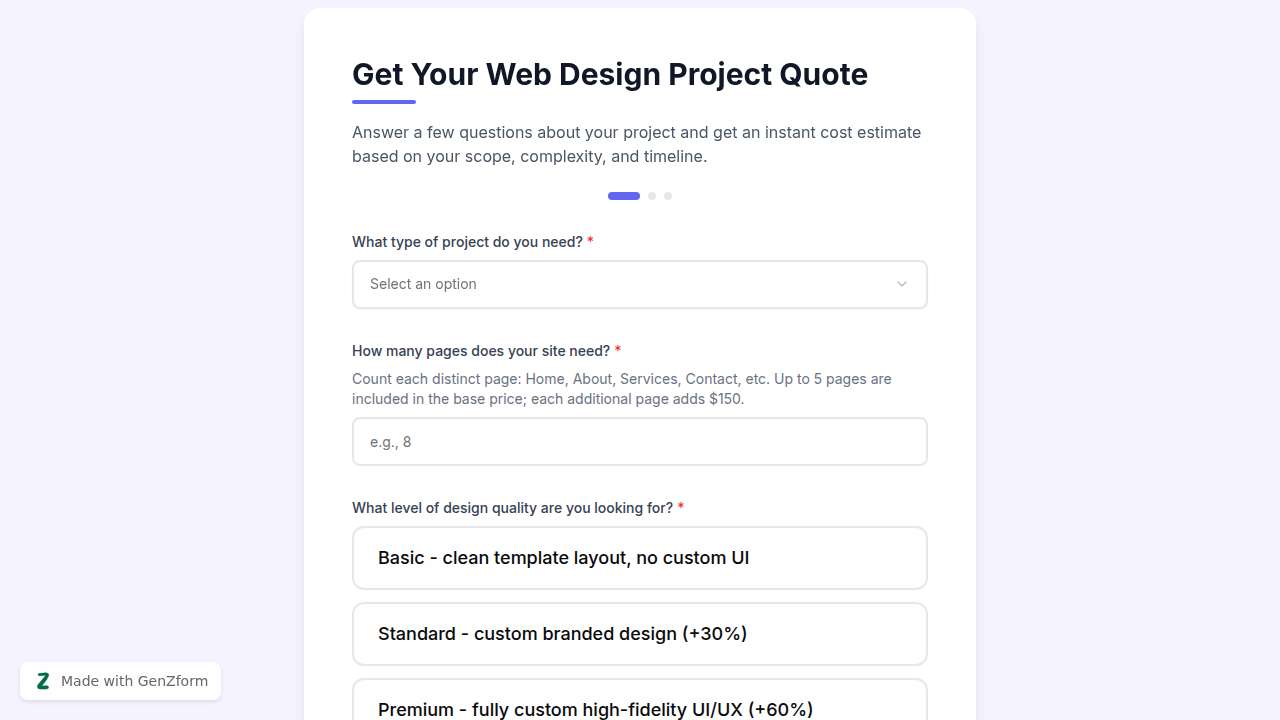Click the active first step progress pill

pos(623,196)
